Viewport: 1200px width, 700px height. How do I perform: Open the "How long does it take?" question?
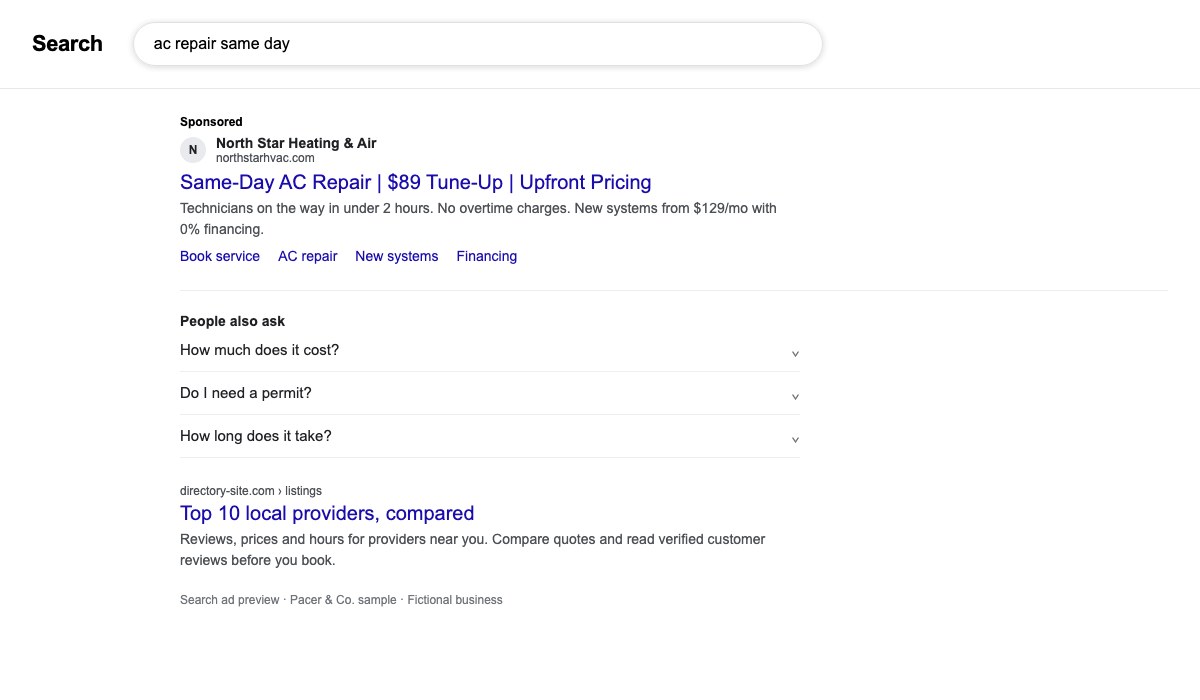pyautogui.click(x=490, y=436)
